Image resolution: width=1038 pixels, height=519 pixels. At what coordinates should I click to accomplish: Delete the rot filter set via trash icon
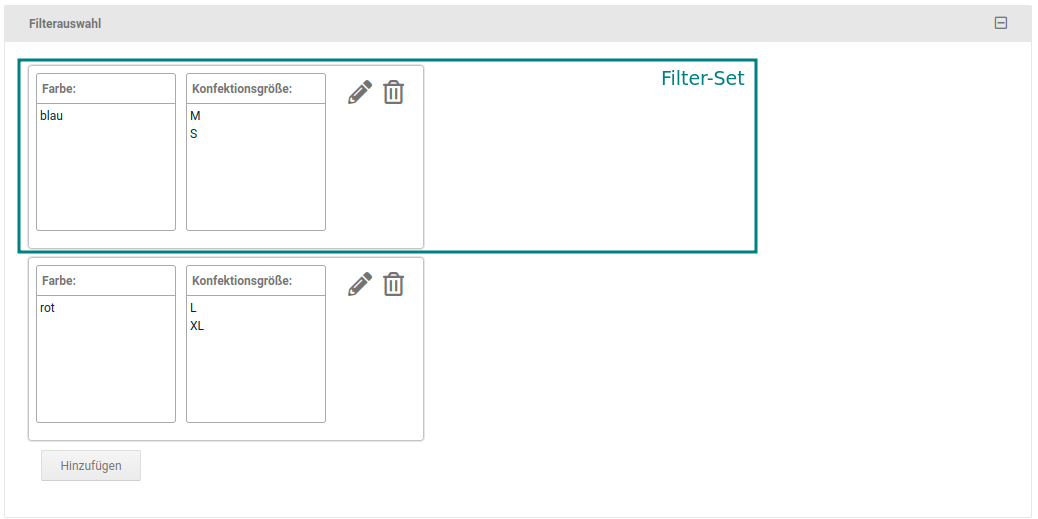(x=394, y=285)
